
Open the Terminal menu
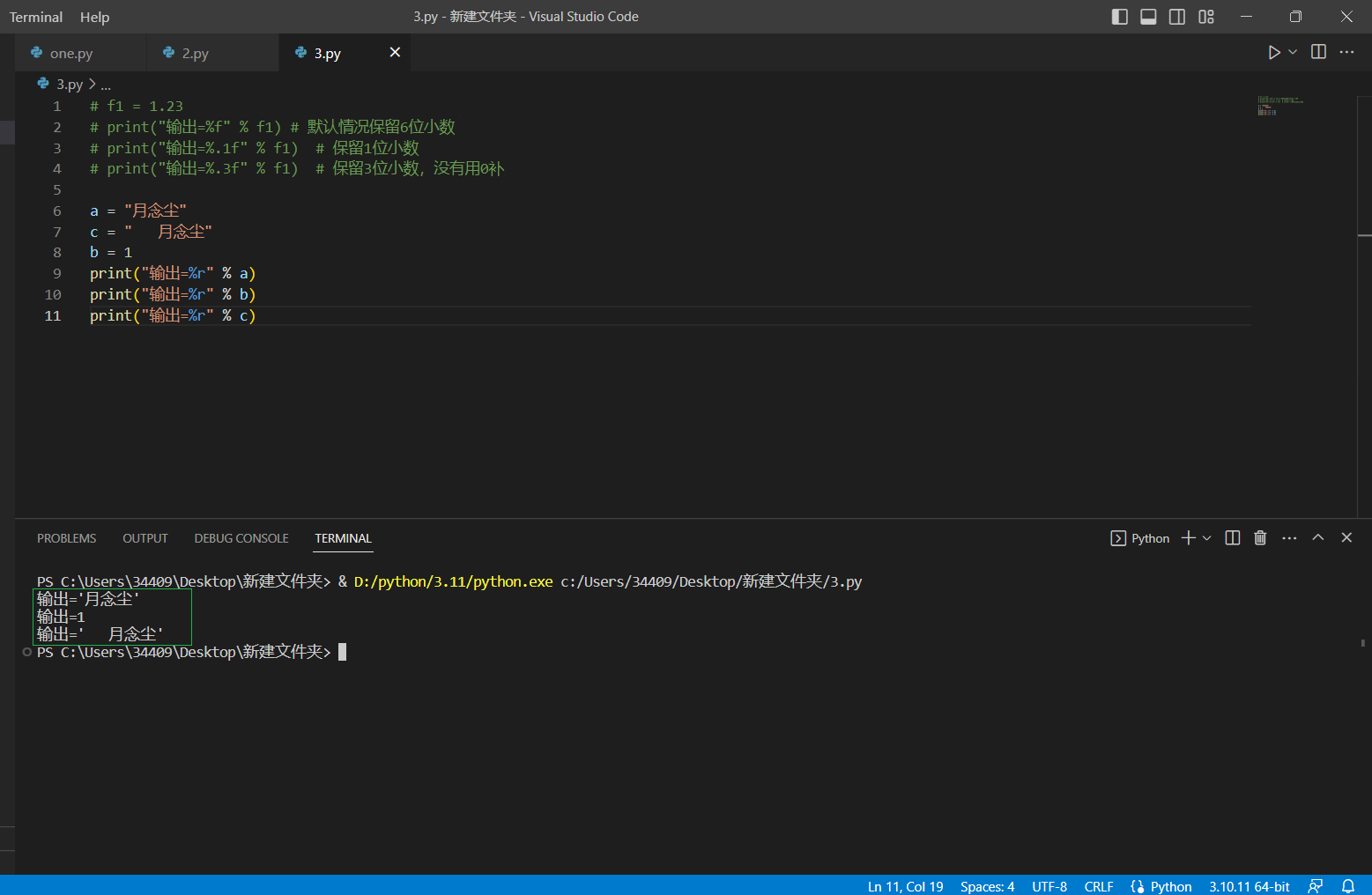pyautogui.click(x=36, y=17)
